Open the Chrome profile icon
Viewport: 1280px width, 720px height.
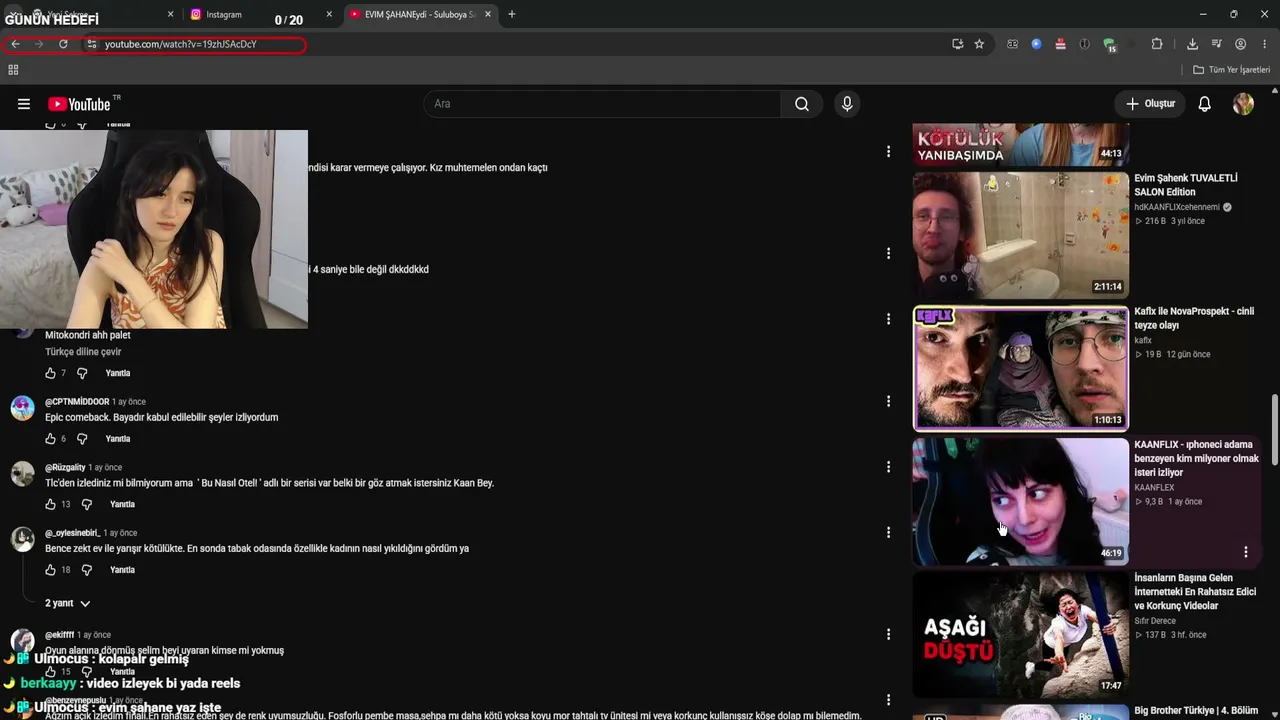1240,44
